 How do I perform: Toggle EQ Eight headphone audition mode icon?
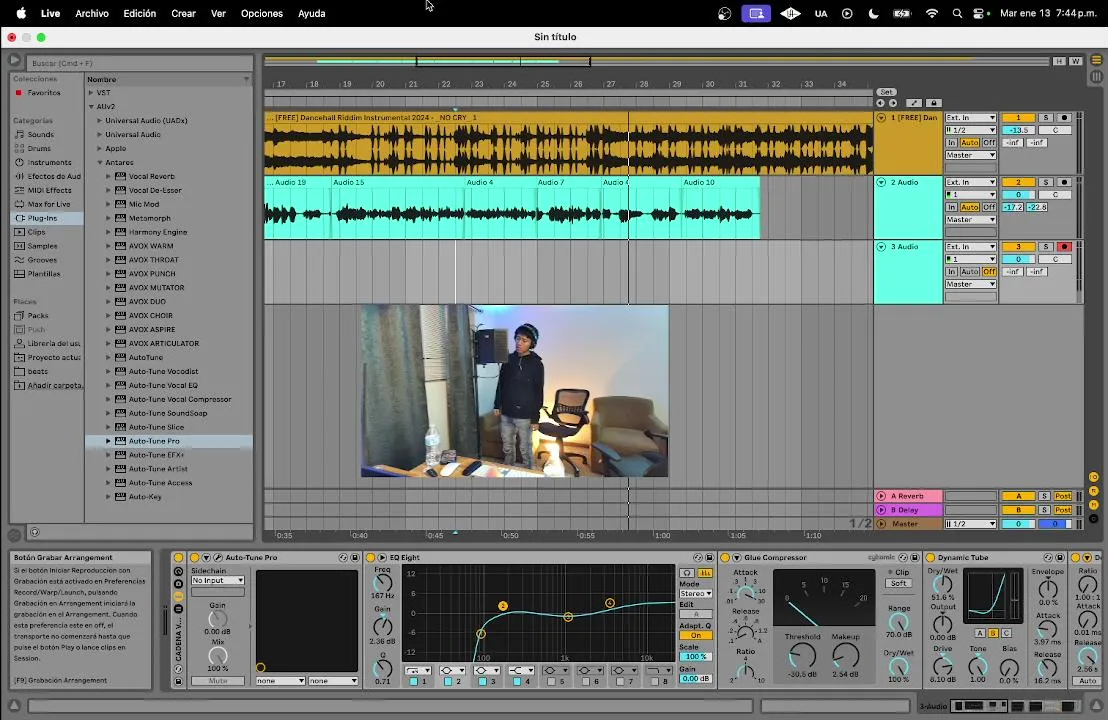click(687, 573)
